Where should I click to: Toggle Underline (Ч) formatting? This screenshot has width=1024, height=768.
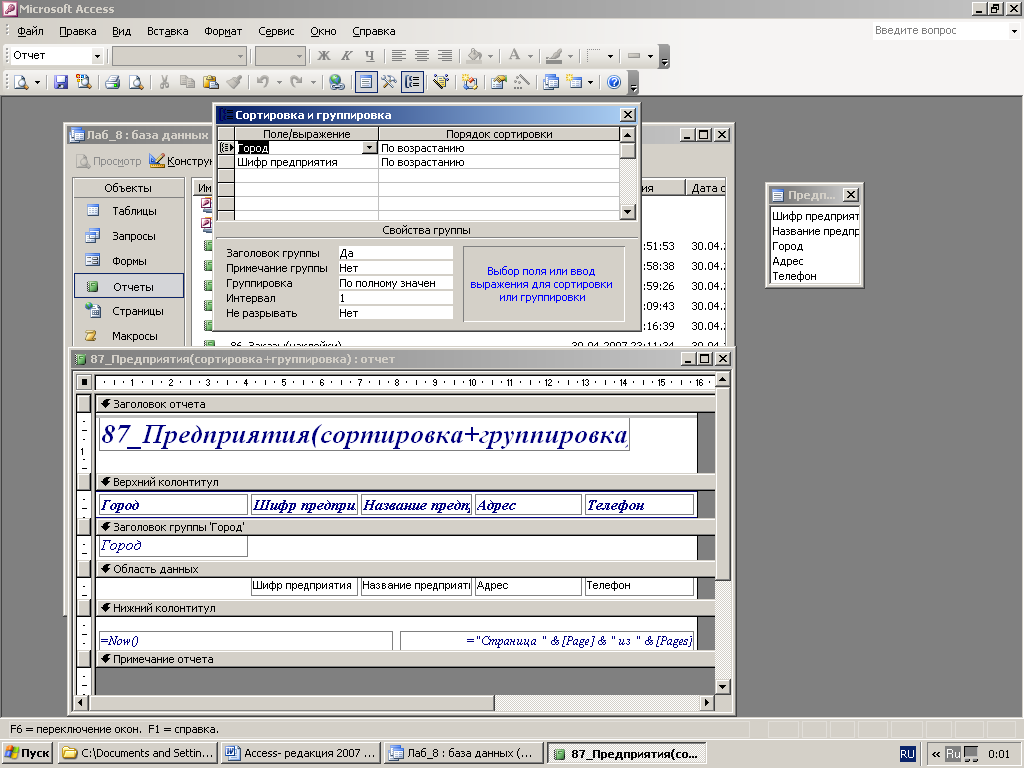(x=370, y=56)
